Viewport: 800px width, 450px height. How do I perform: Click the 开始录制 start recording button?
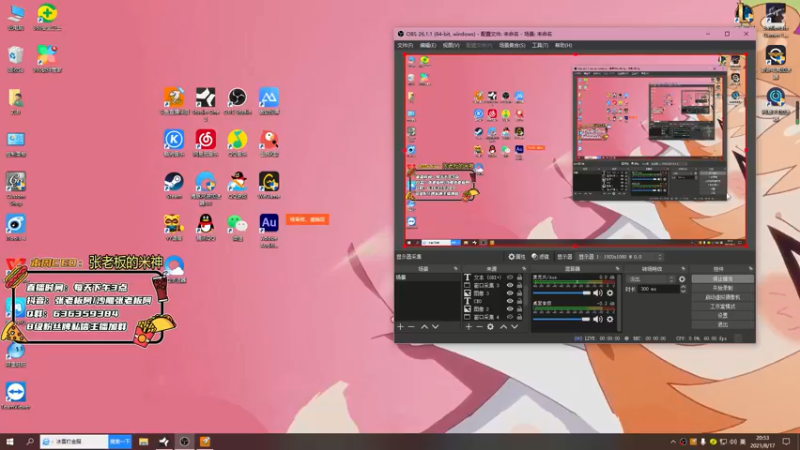coord(722,288)
